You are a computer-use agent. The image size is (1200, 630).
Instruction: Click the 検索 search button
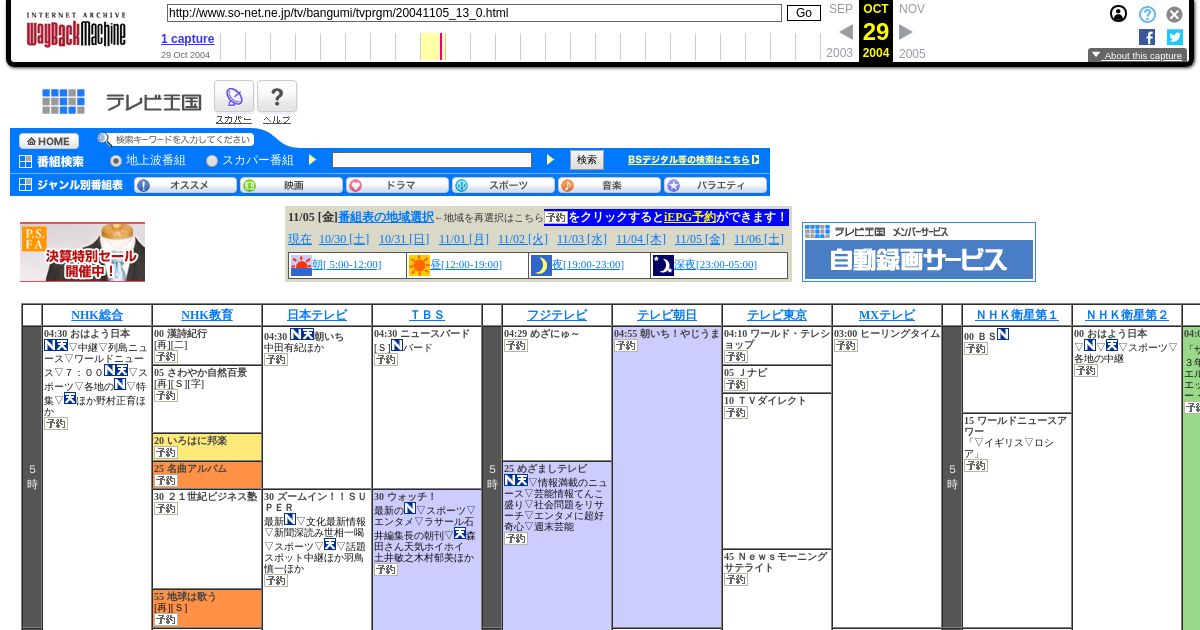(x=587, y=160)
